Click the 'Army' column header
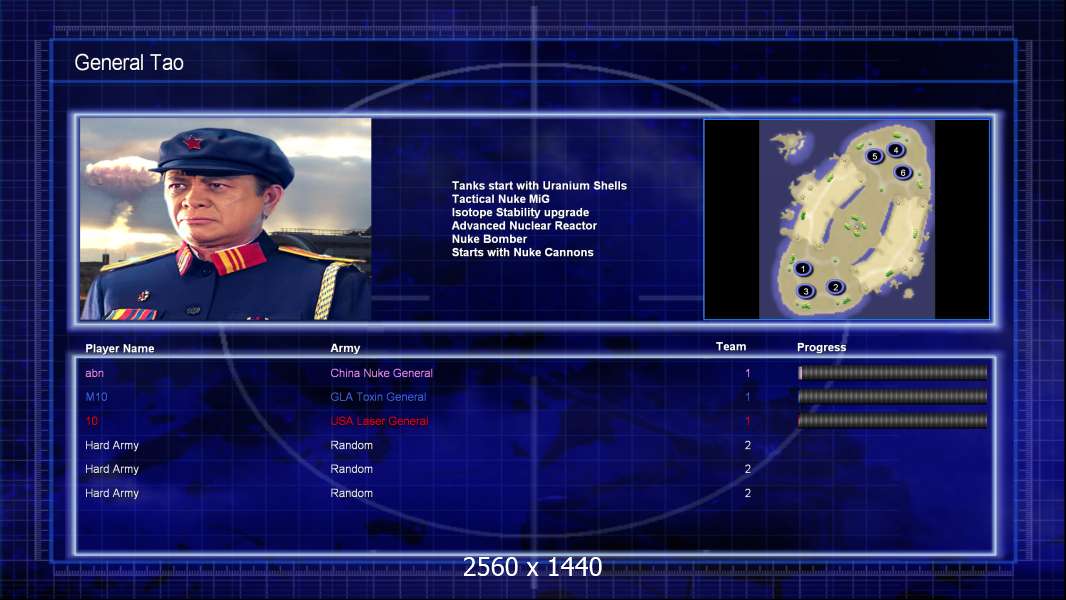Viewport: 1066px width, 600px height. point(345,348)
